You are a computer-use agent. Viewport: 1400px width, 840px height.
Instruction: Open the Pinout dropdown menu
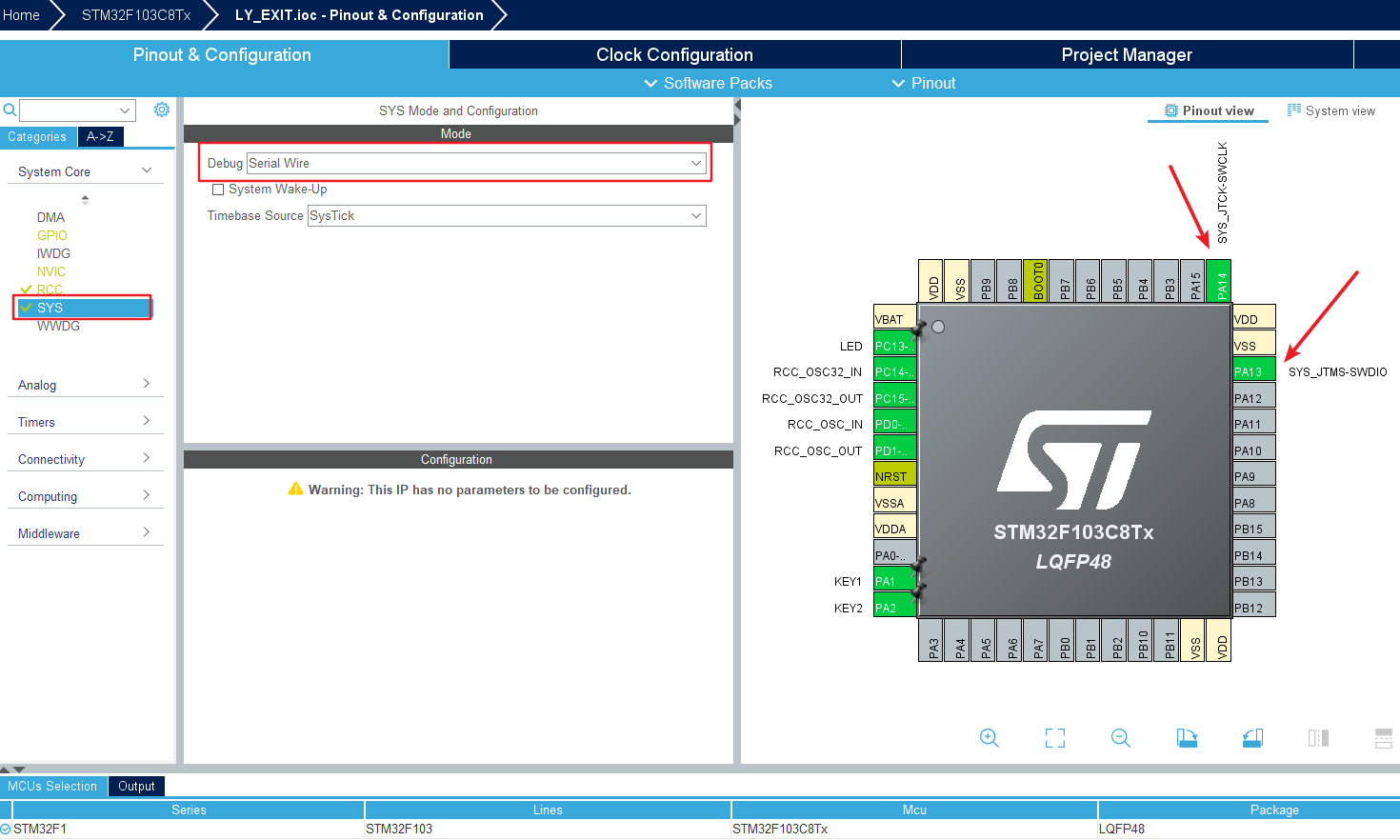[x=924, y=83]
